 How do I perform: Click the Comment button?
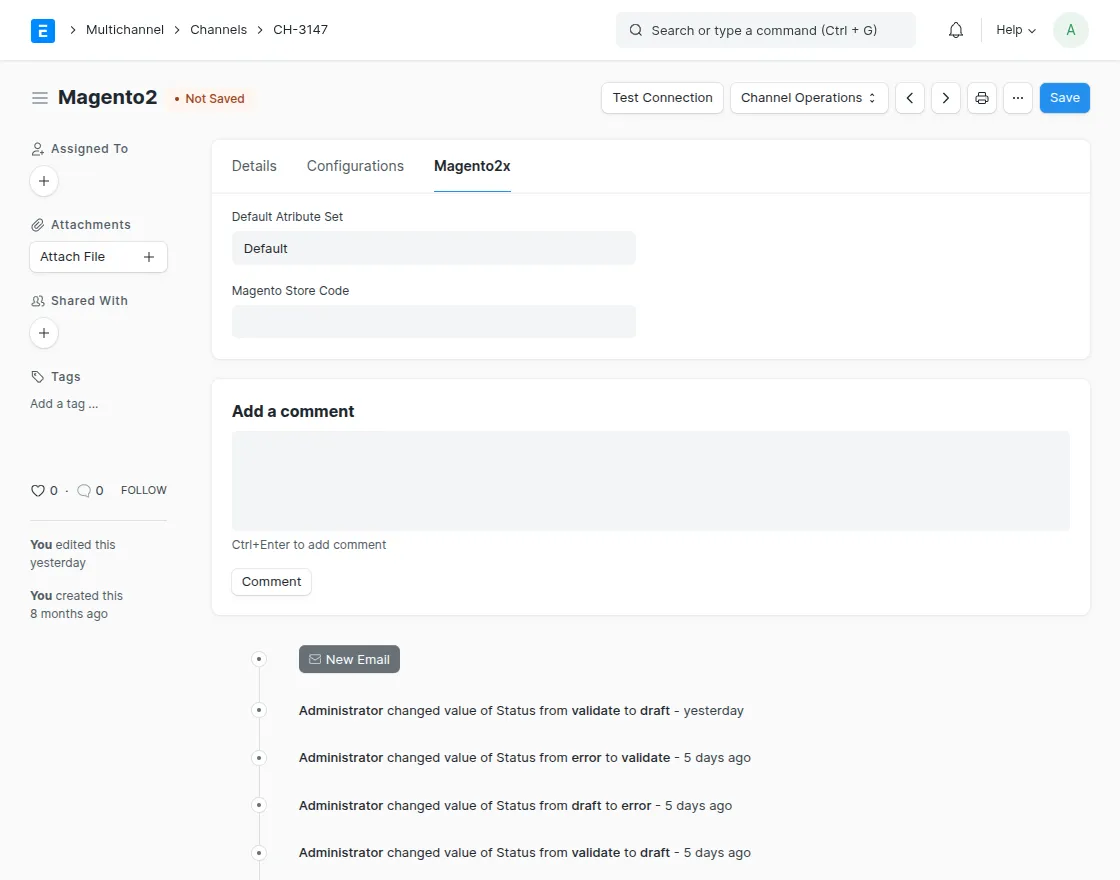click(x=271, y=581)
